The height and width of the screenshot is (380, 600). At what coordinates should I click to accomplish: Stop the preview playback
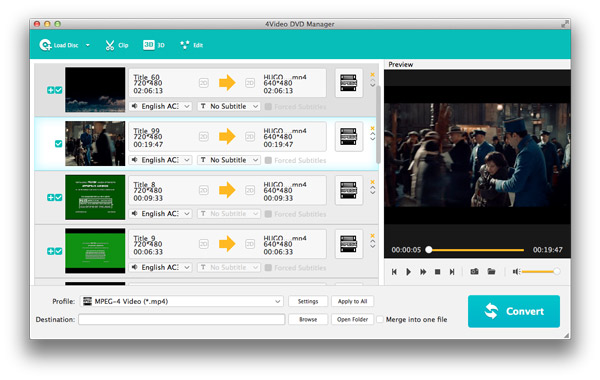pos(437,272)
